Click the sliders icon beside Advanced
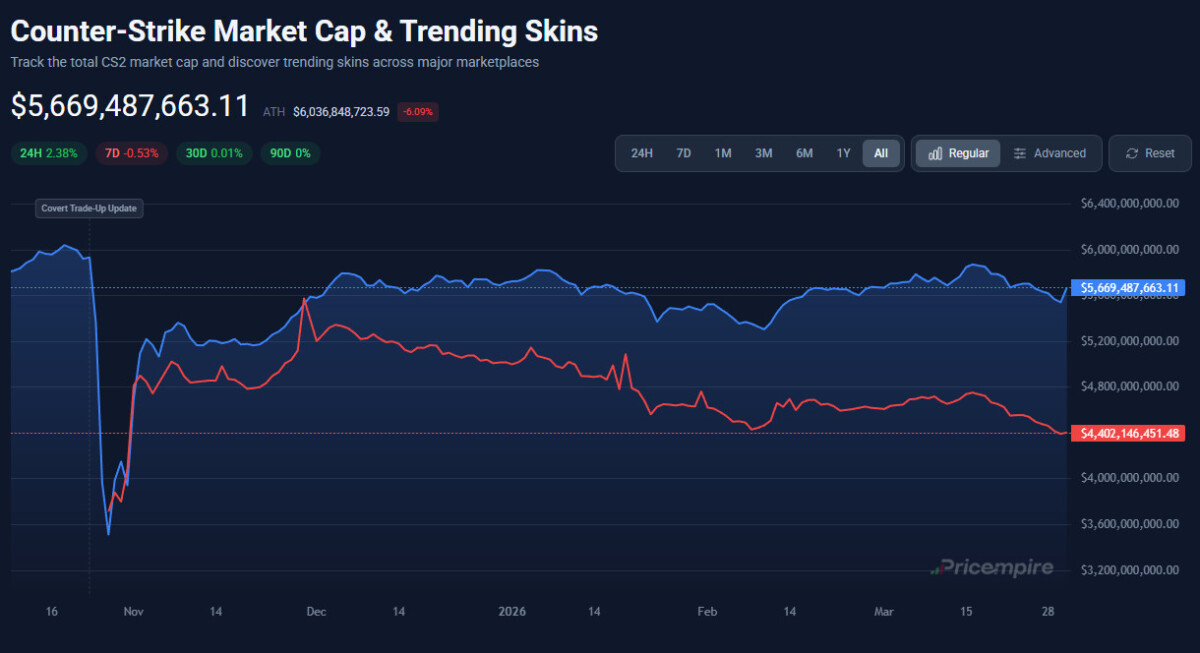1200x653 pixels. pyautogui.click(x=1020, y=154)
